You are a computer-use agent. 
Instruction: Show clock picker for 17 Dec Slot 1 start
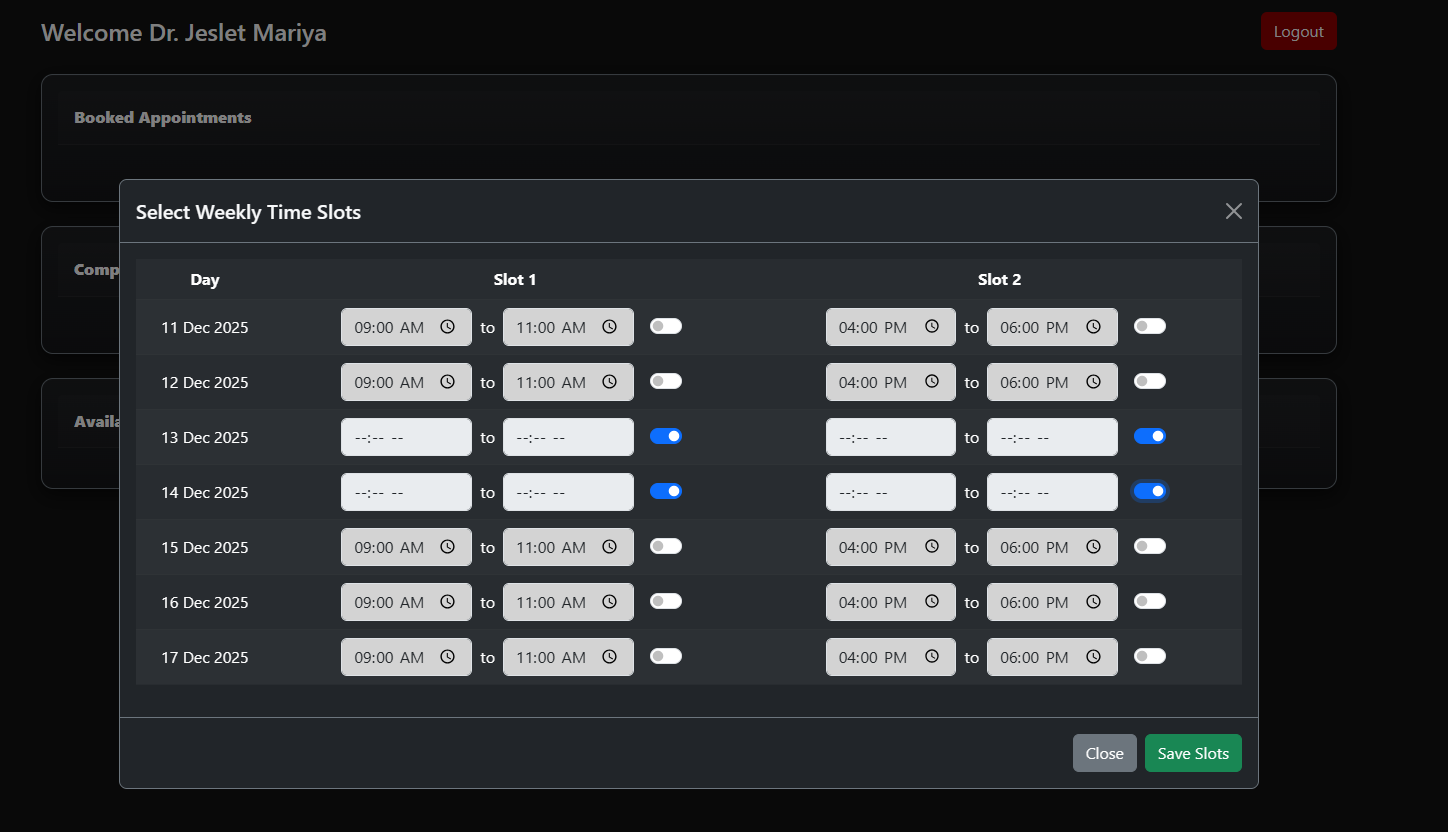[448, 657]
